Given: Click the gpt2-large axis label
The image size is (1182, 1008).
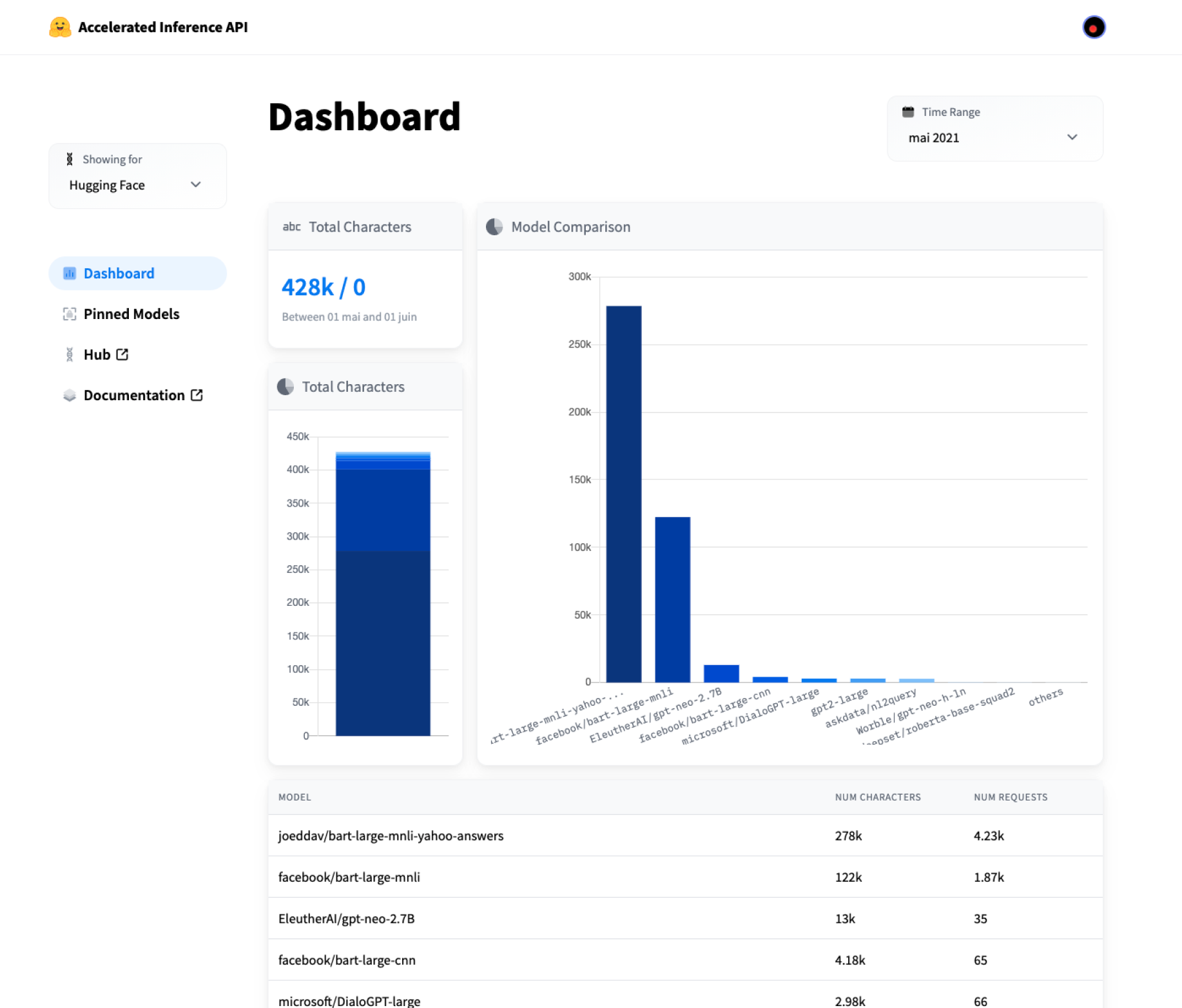Looking at the screenshot, I should pyautogui.click(x=840, y=702).
